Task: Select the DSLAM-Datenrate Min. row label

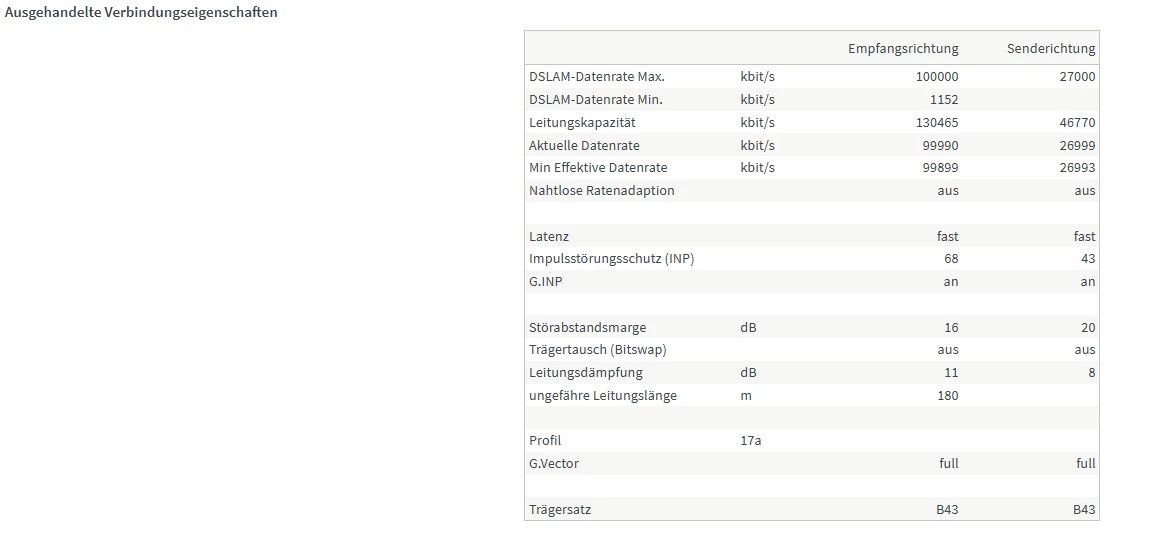Action: (x=596, y=99)
